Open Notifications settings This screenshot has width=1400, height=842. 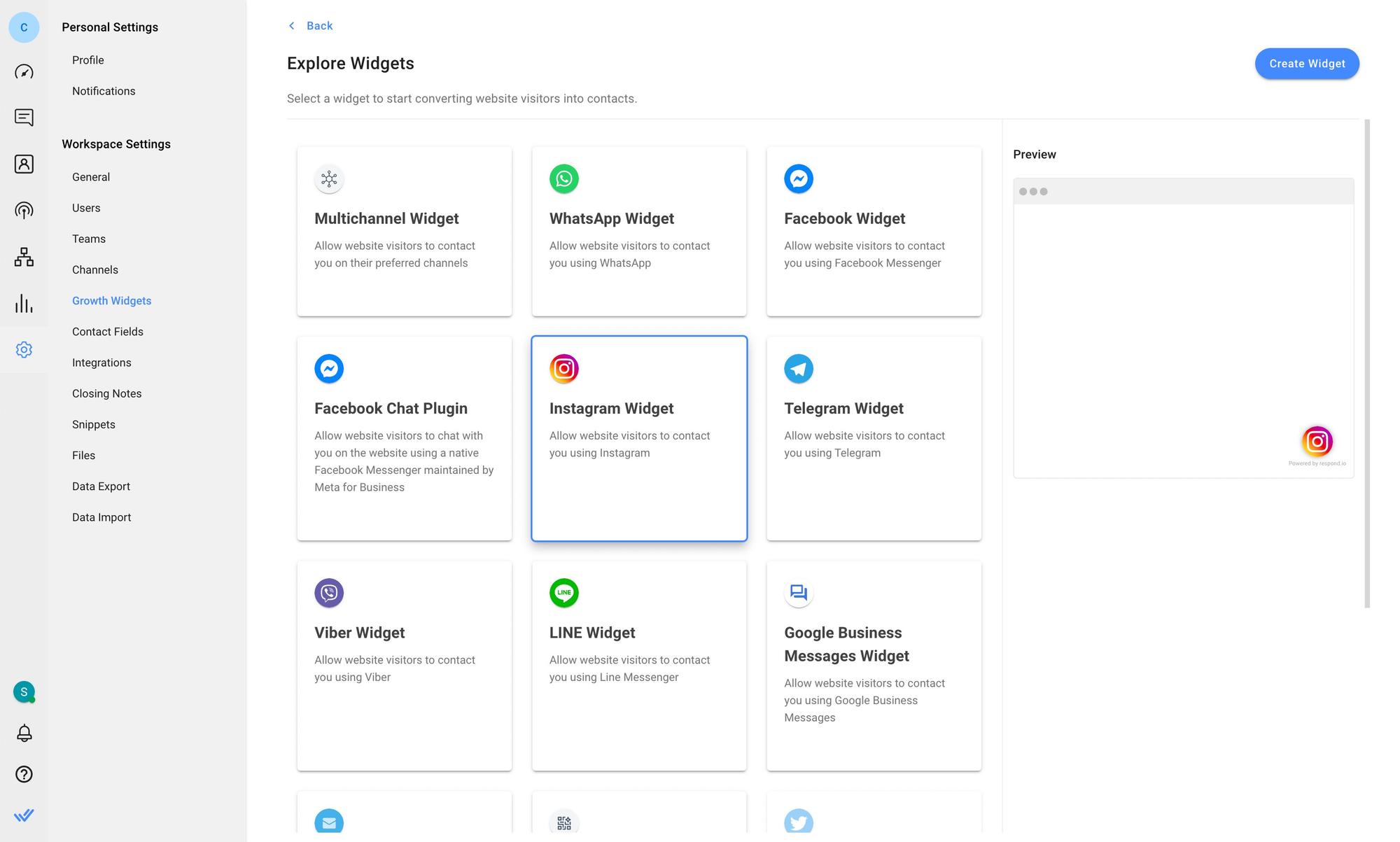tap(104, 91)
